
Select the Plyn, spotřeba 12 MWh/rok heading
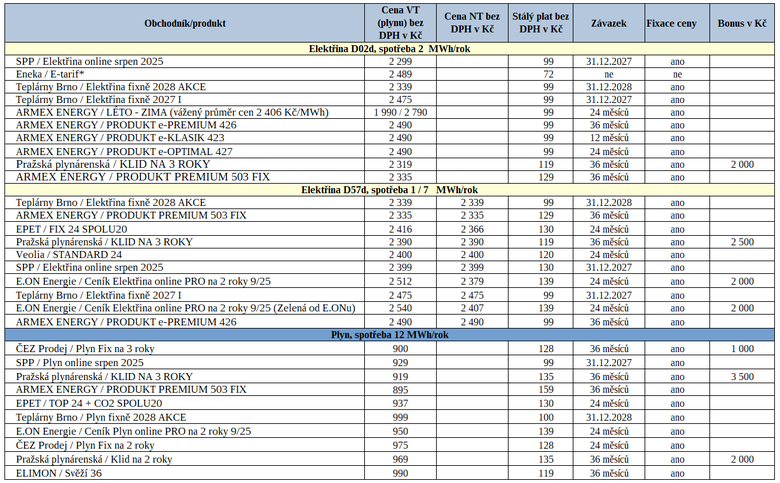(390, 335)
